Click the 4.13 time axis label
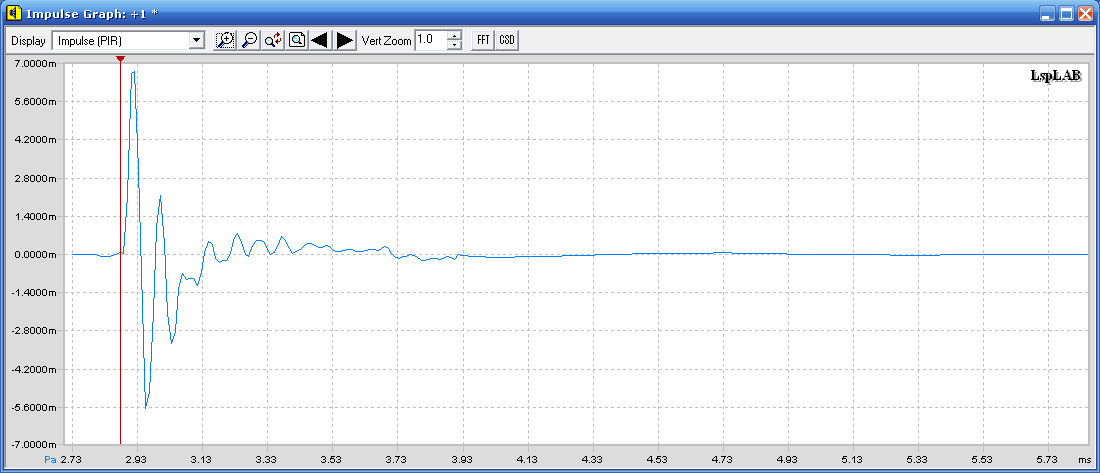Screen dimensions: 1100x473 [527, 460]
